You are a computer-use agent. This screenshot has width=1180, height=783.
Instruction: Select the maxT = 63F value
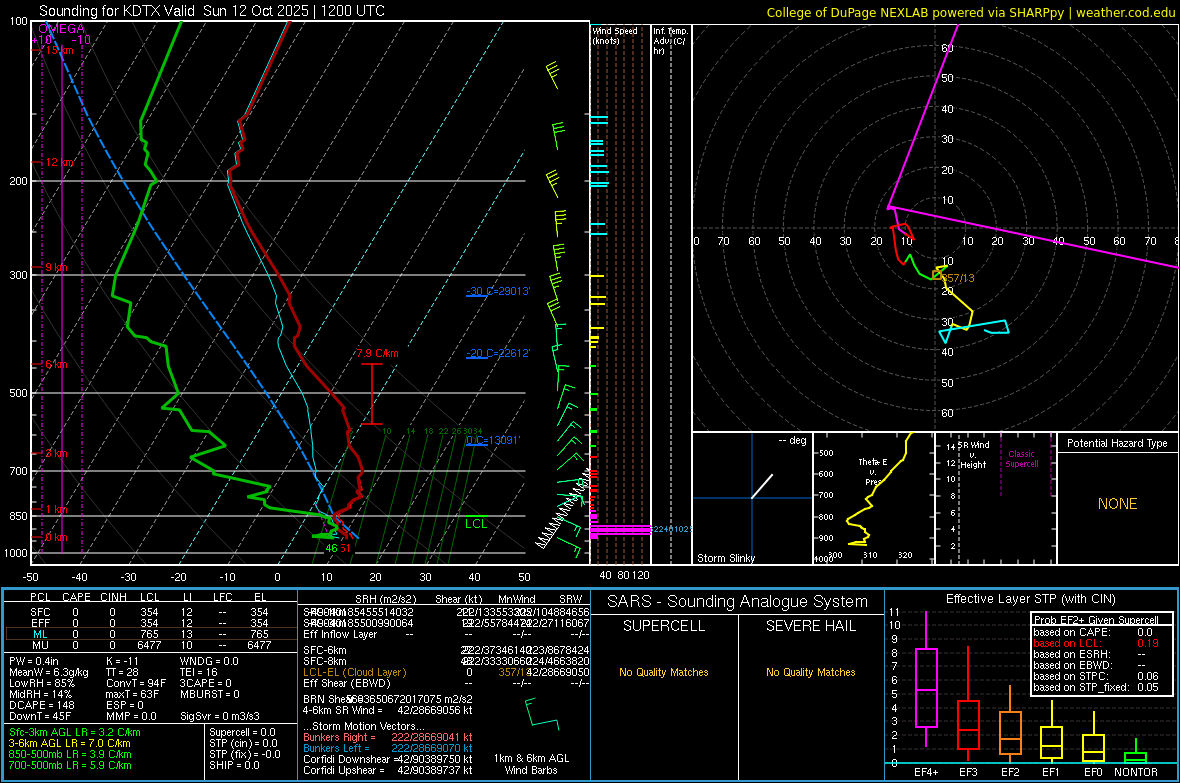coord(135,694)
